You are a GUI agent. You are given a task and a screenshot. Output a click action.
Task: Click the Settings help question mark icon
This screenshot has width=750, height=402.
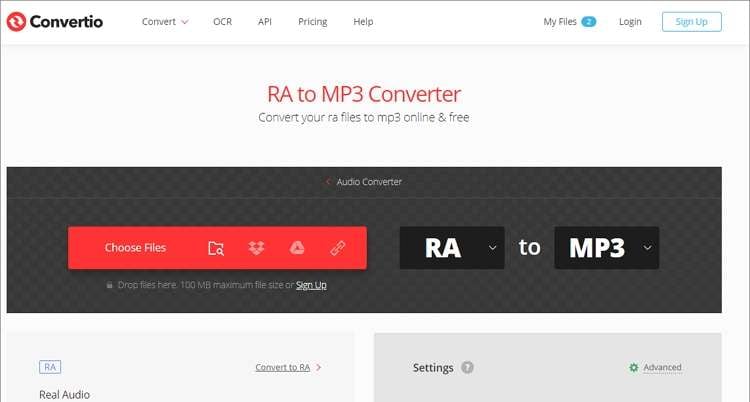(467, 368)
